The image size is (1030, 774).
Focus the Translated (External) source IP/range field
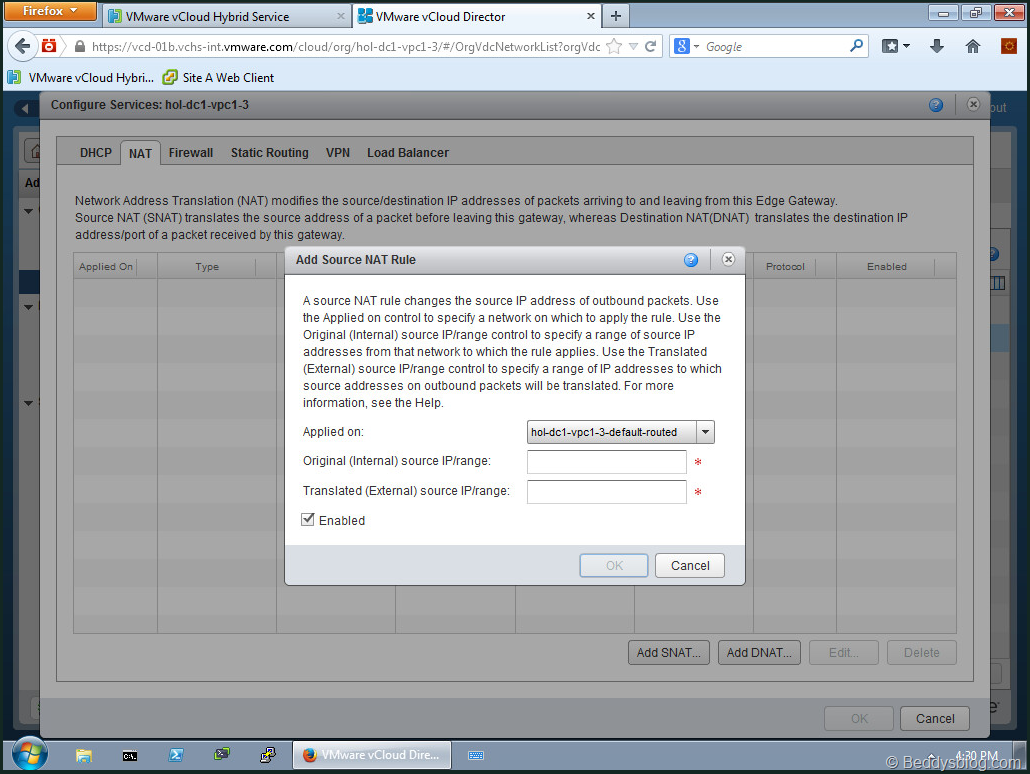606,491
